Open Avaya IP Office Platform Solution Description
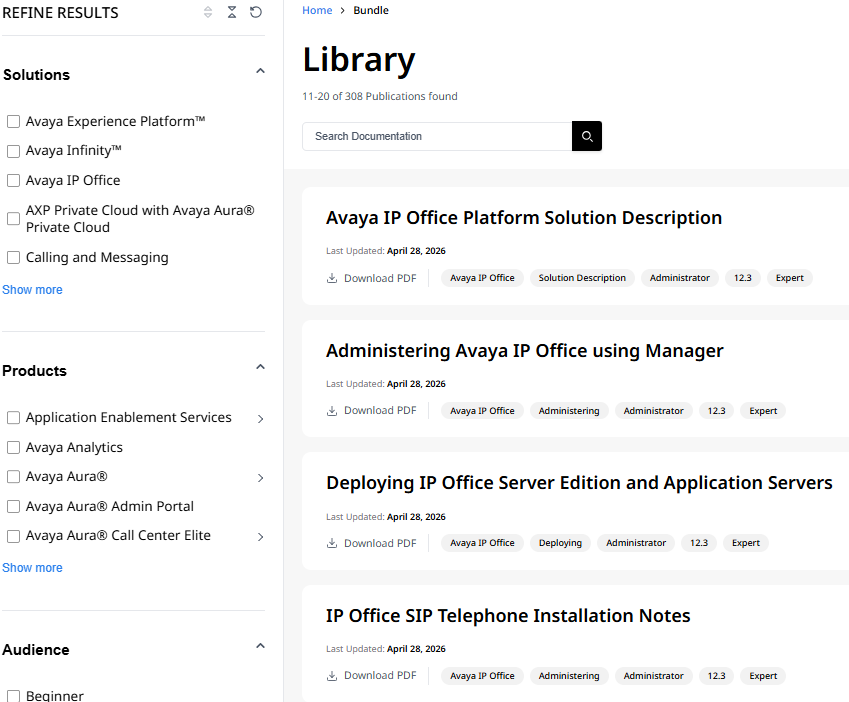Image resolution: width=849 pixels, height=702 pixels. [x=524, y=218]
